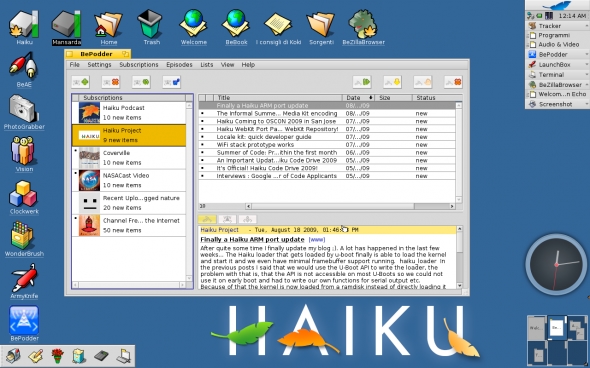The image size is (590, 368).
Task: Open the BeZillaBrowser dropdown arrow in Deskbar
Action: click(587, 85)
